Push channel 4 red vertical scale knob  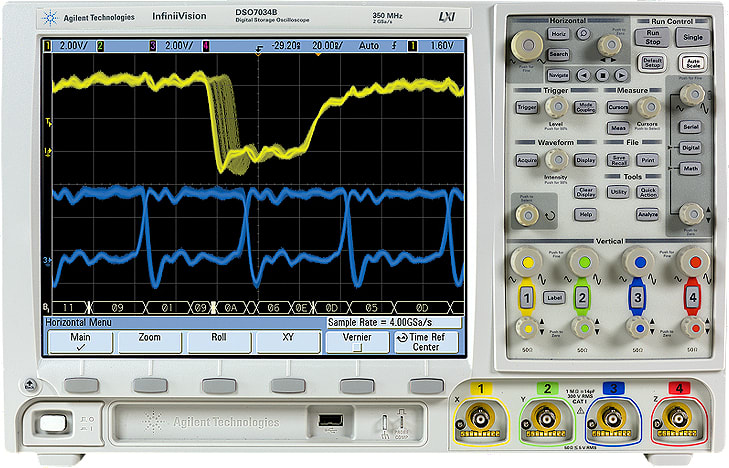pyautogui.click(x=695, y=262)
